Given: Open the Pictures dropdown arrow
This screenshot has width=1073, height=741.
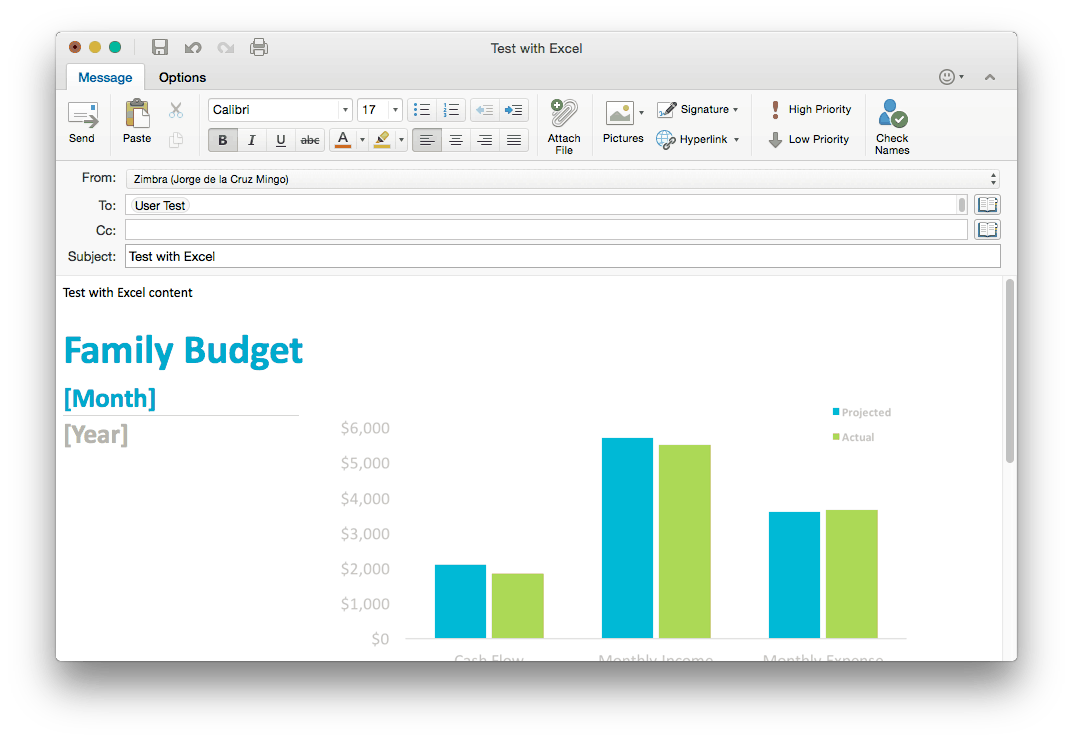Looking at the screenshot, I should (x=641, y=113).
